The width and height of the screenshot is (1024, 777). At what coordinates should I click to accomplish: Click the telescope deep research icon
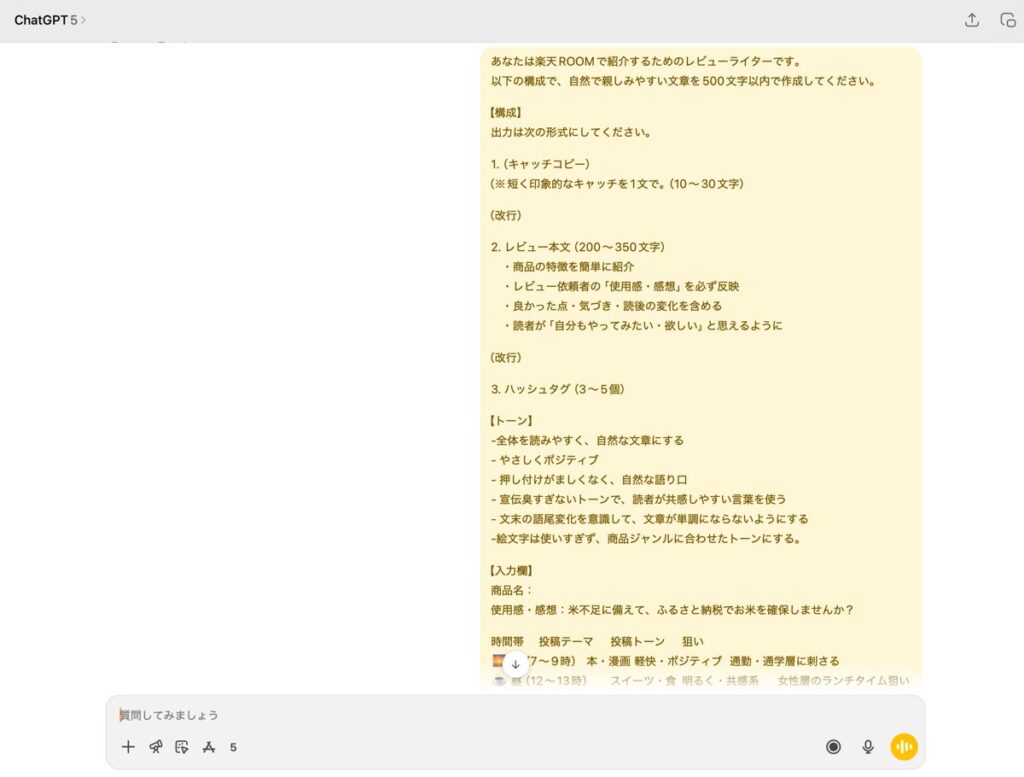click(x=155, y=747)
